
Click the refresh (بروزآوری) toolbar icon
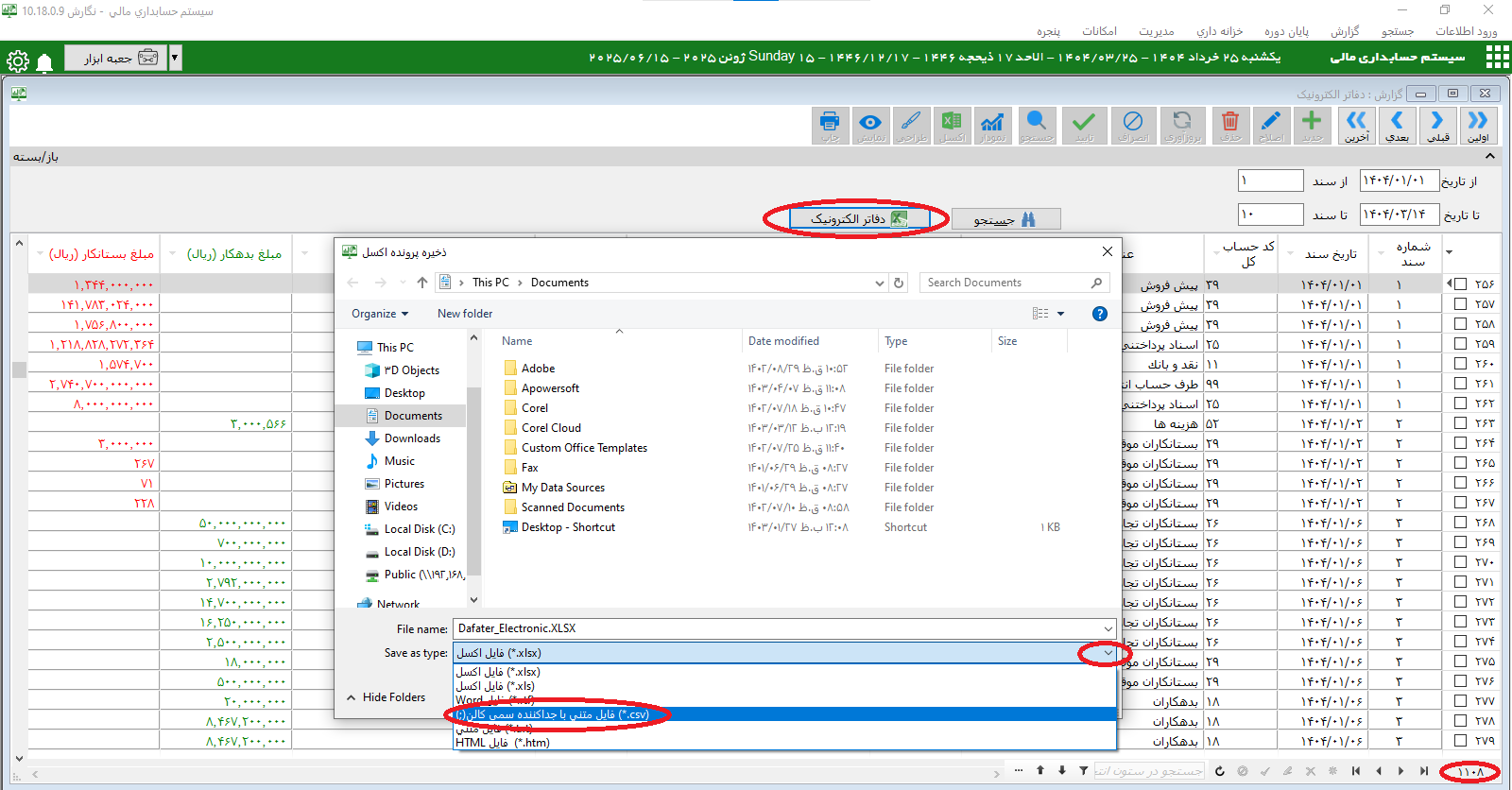coord(1182,126)
